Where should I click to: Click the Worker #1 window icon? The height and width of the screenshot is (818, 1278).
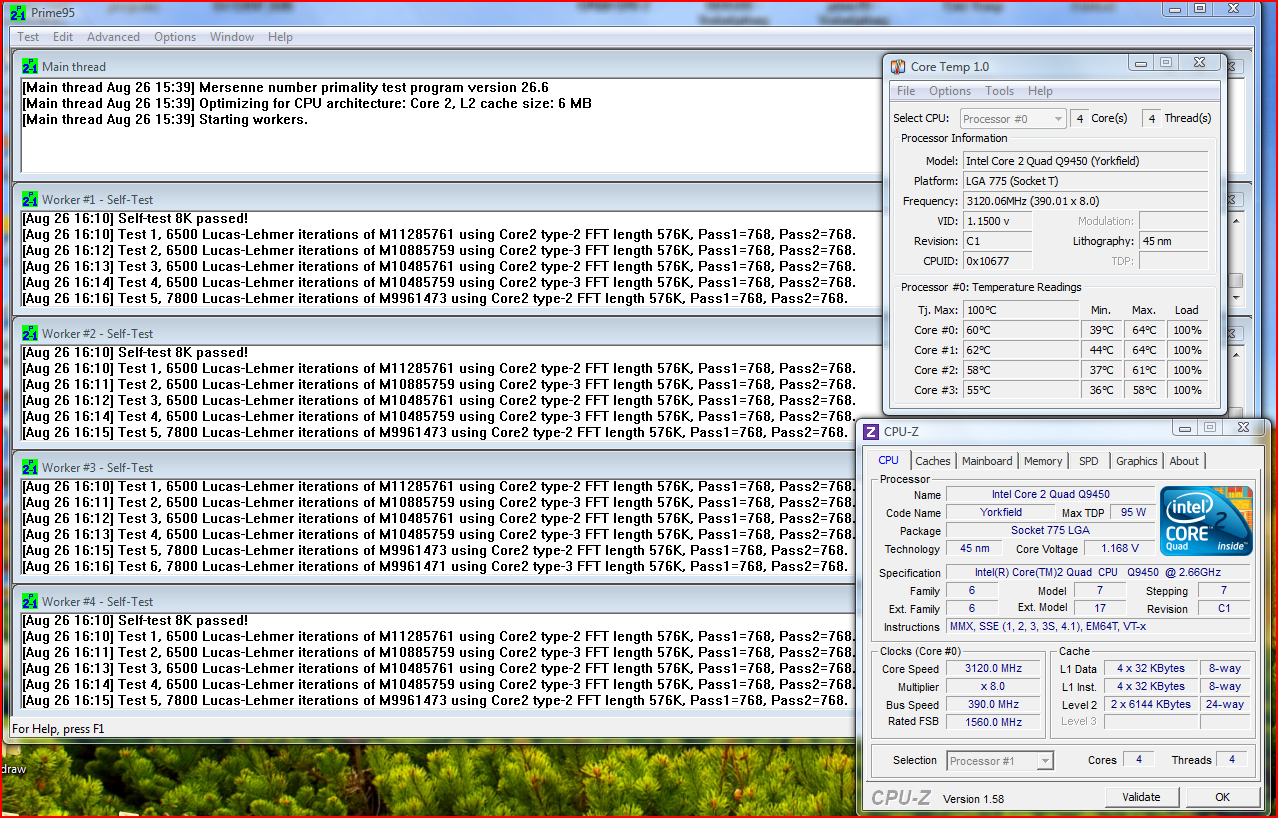[x=30, y=199]
